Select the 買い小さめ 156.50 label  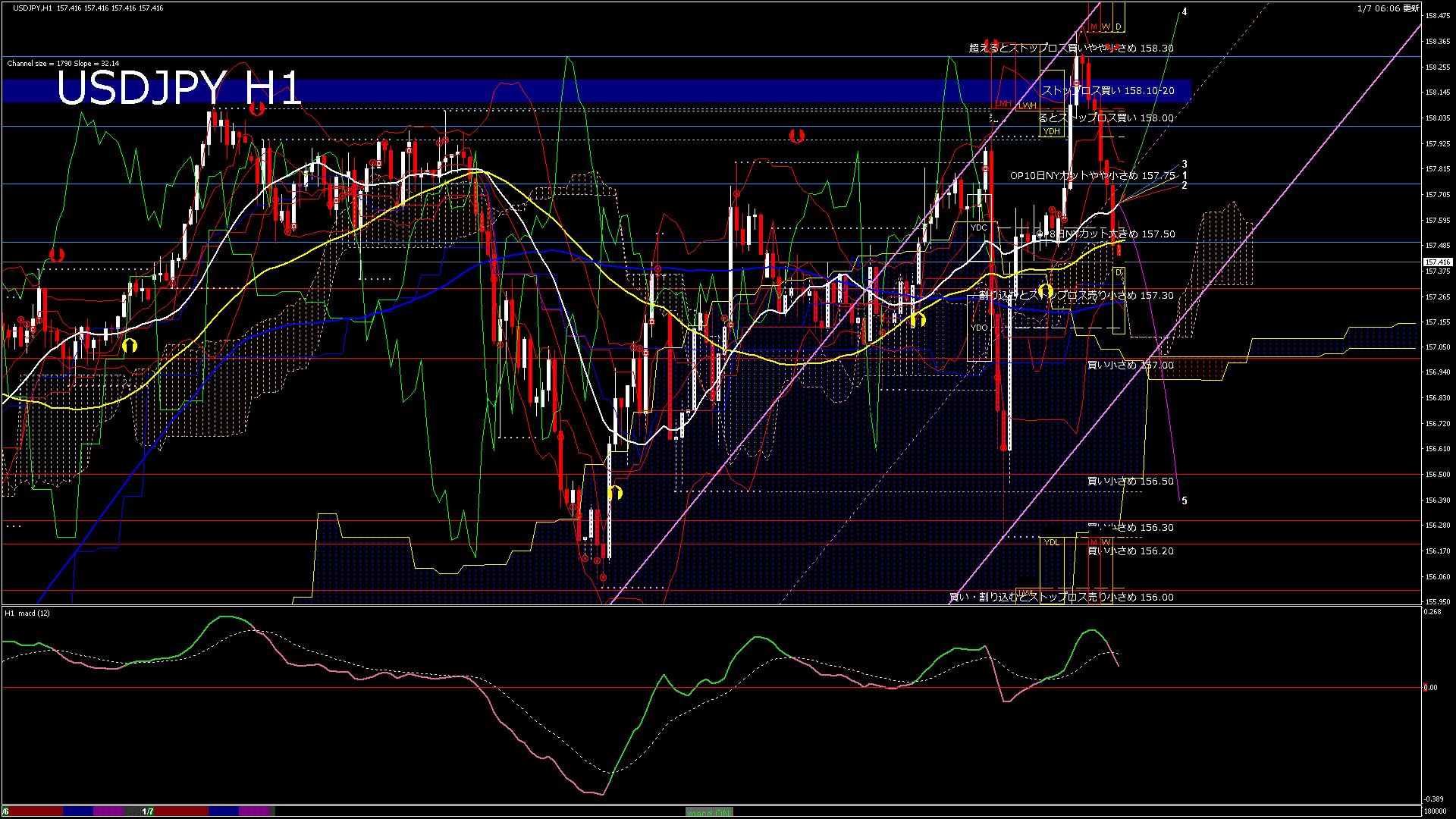(1131, 482)
